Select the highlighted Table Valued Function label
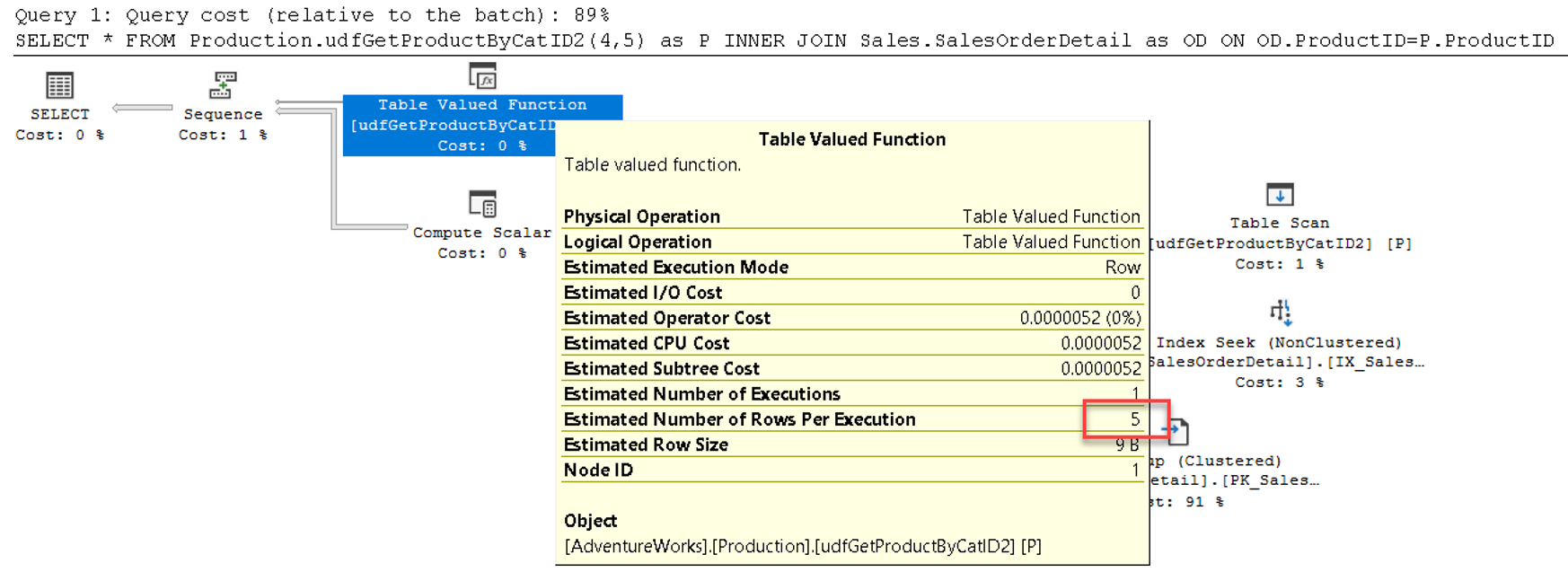The height and width of the screenshot is (581, 1568). click(x=482, y=105)
